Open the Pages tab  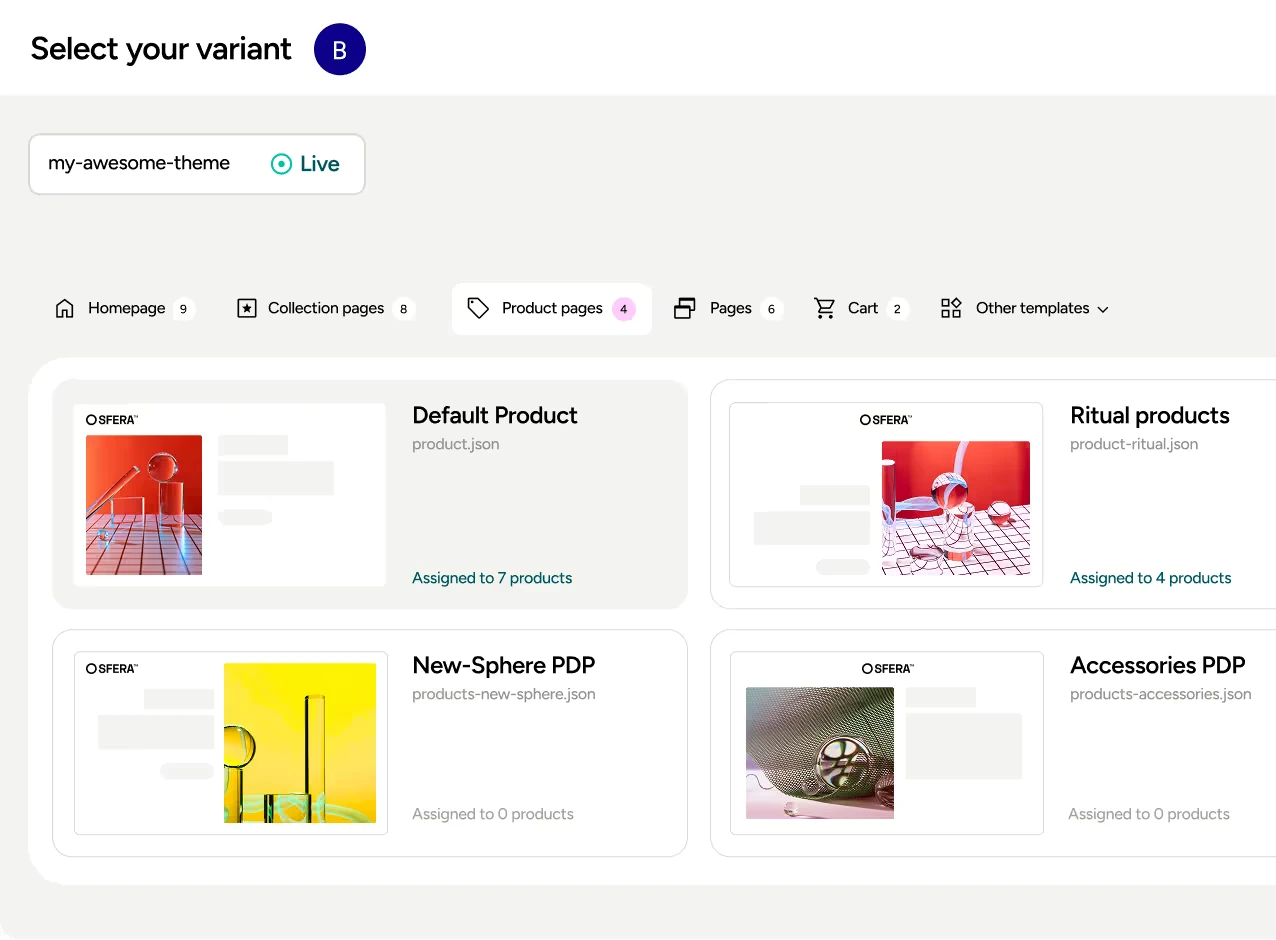(x=727, y=308)
